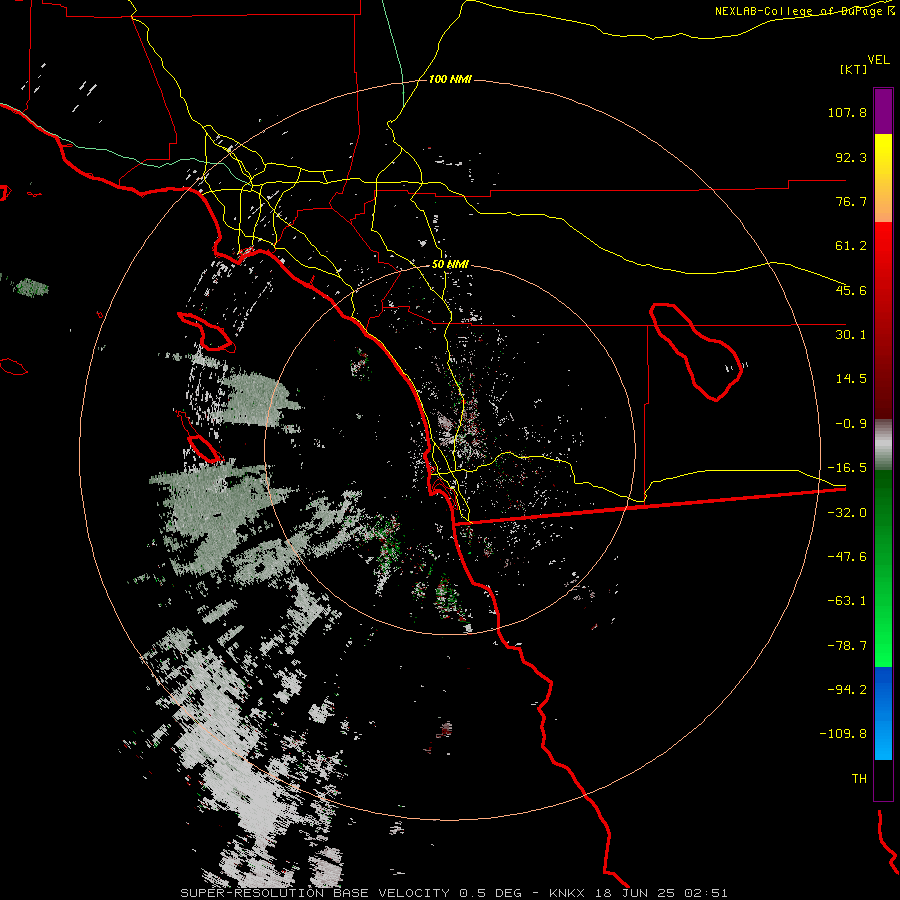Click the [KT] units label
The height and width of the screenshot is (900, 900).
[853, 69]
